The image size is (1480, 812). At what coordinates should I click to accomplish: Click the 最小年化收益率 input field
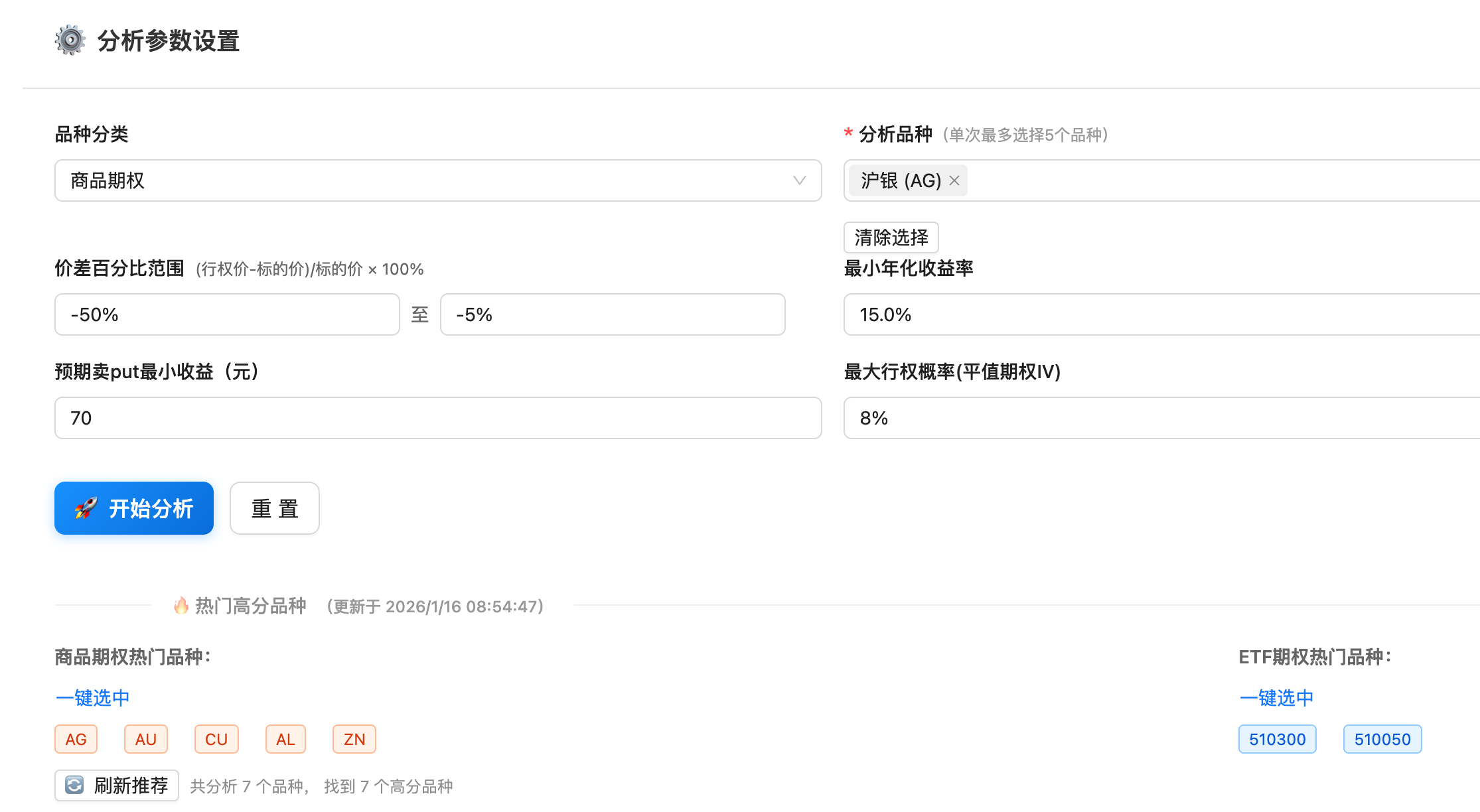[x=1161, y=314]
